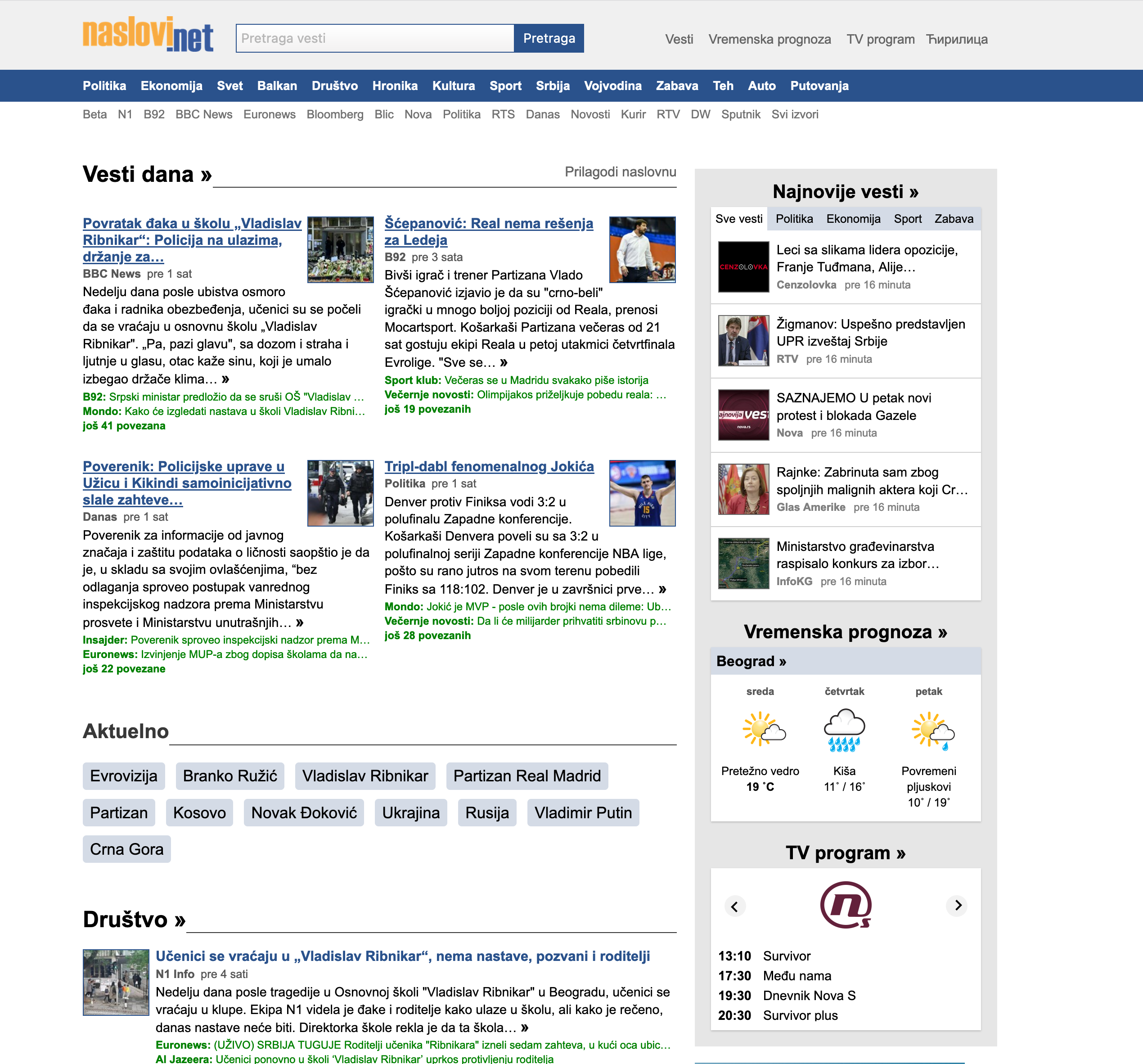Select Sve vesti tab
The image size is (1143, 1064).
click(739, 219)
